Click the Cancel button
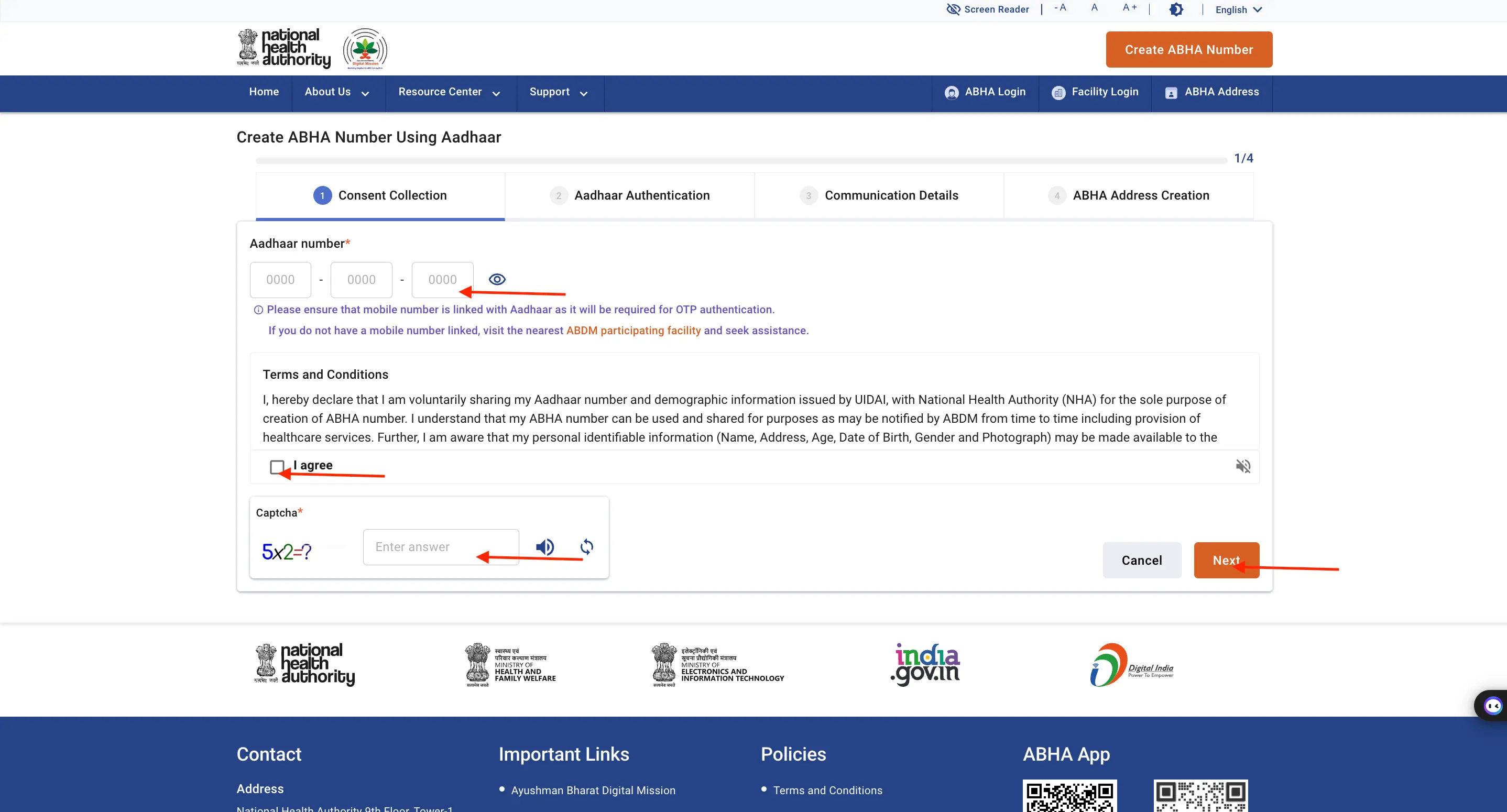The image size is (1507, 812). tap(1141, 561)
